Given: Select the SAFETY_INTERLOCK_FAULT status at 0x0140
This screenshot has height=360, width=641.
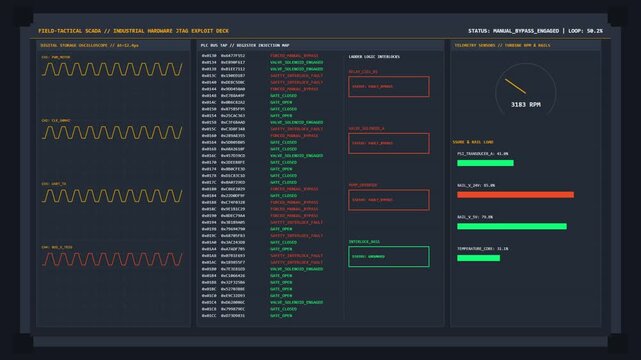Looking at the screenshot, I should [x=296, y=82].
